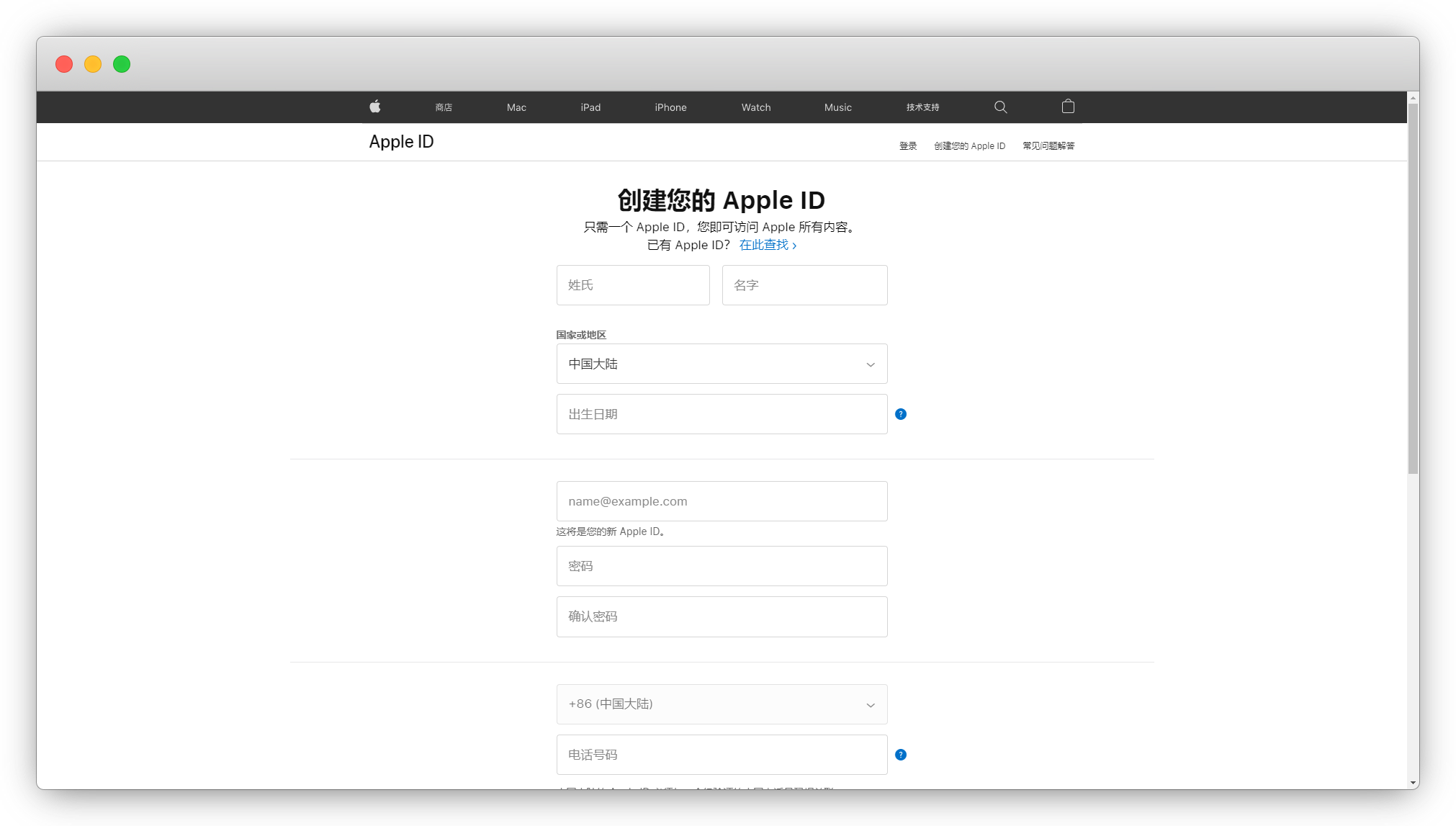The width and height of the screenshot is (1456, 826).
Task: Click the Apple ID title link
Action: (x=401, y=142)
